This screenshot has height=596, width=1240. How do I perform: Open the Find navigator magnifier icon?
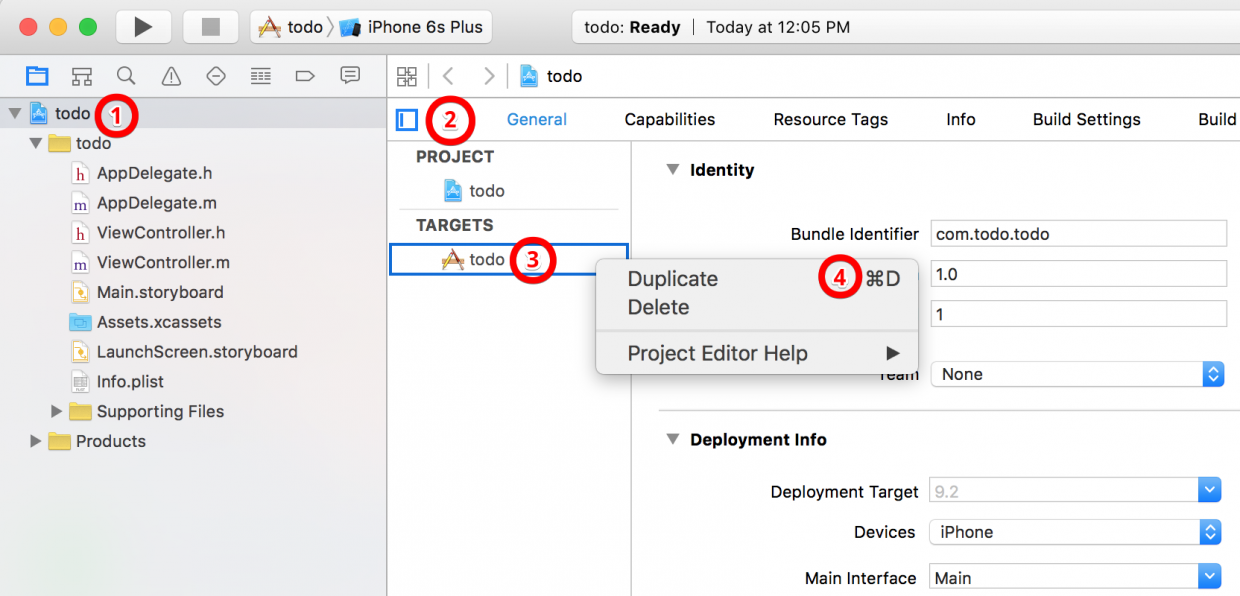pyautogui.click(x=126, y=76)
